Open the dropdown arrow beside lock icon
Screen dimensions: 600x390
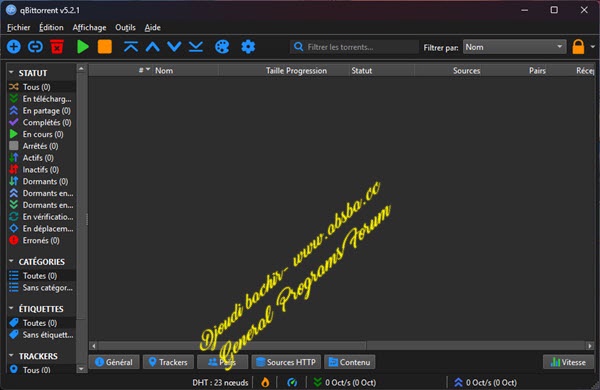tap(593, 47)
